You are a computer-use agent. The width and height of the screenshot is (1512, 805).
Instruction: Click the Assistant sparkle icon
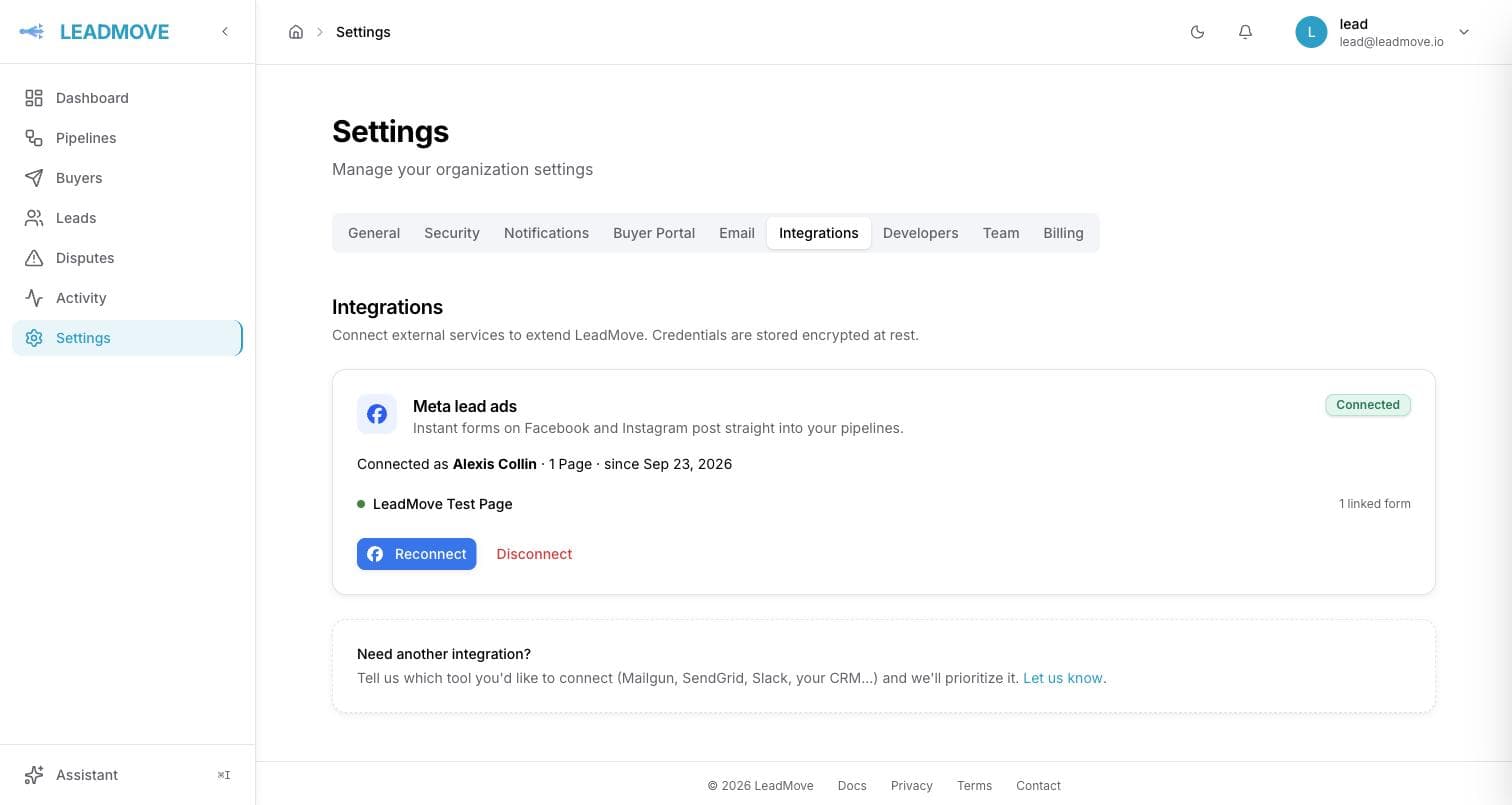pyautogui.click(x=34, y=775)
